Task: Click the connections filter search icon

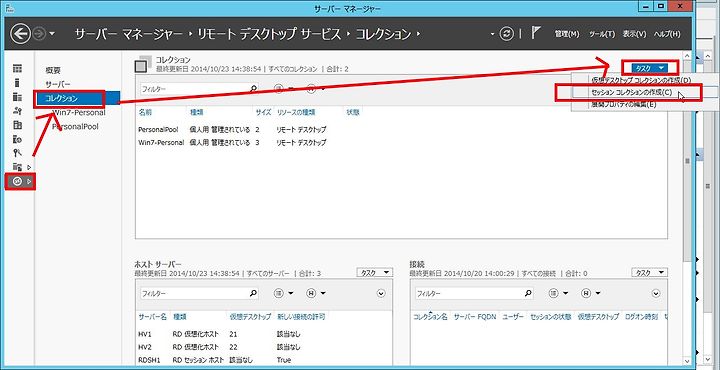Action: (529, 293)
